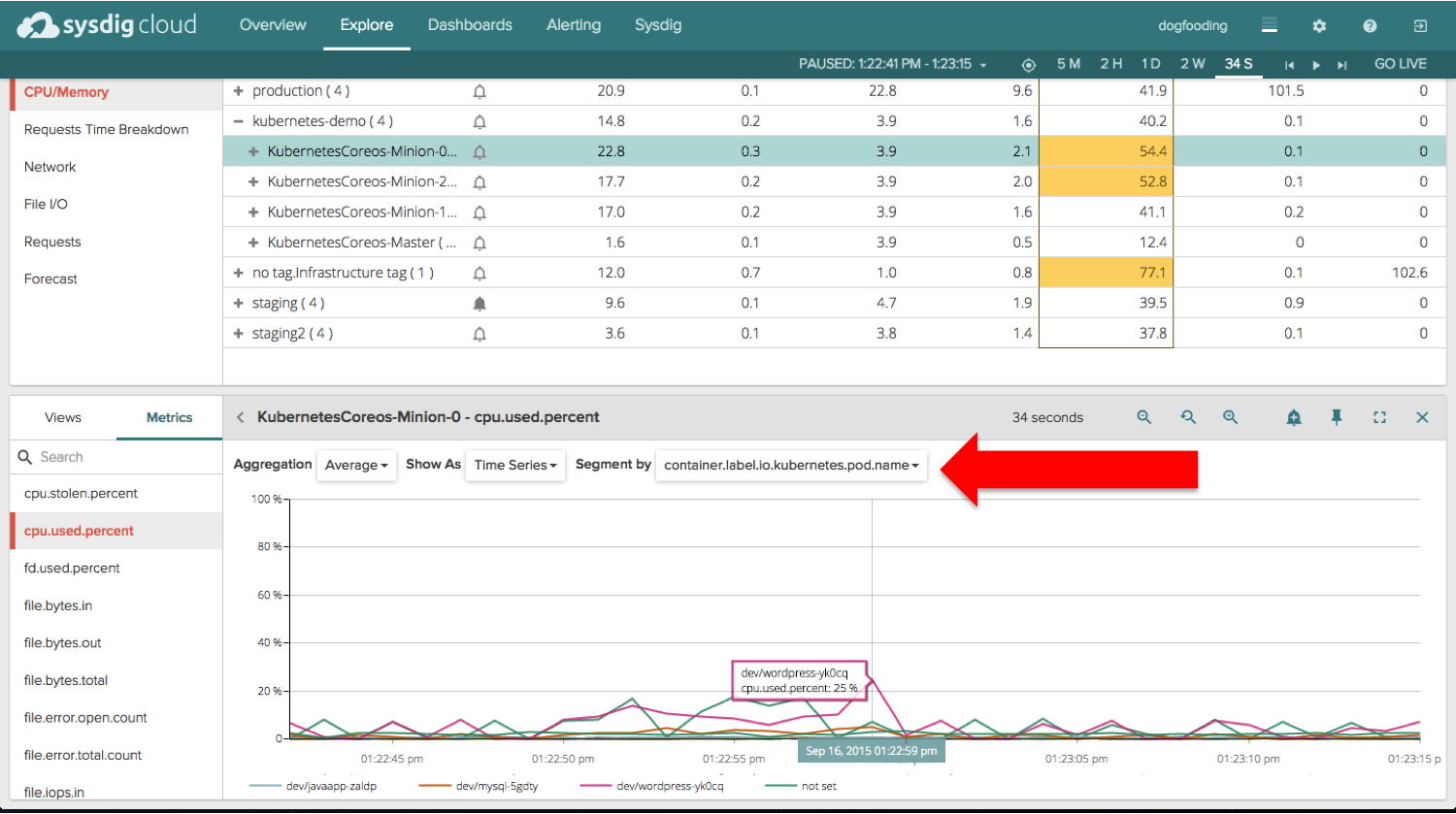Reset chart zoom icon

1188,417
